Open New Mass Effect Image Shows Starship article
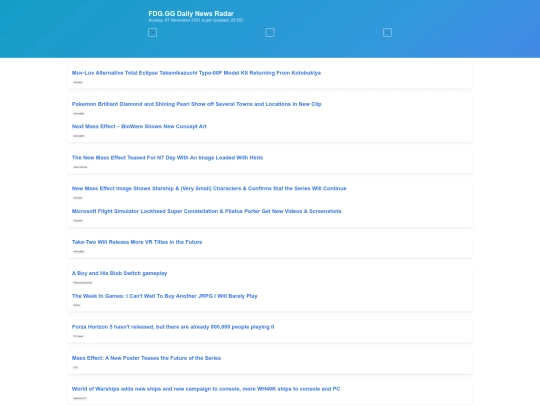 (x=209, y=188)
